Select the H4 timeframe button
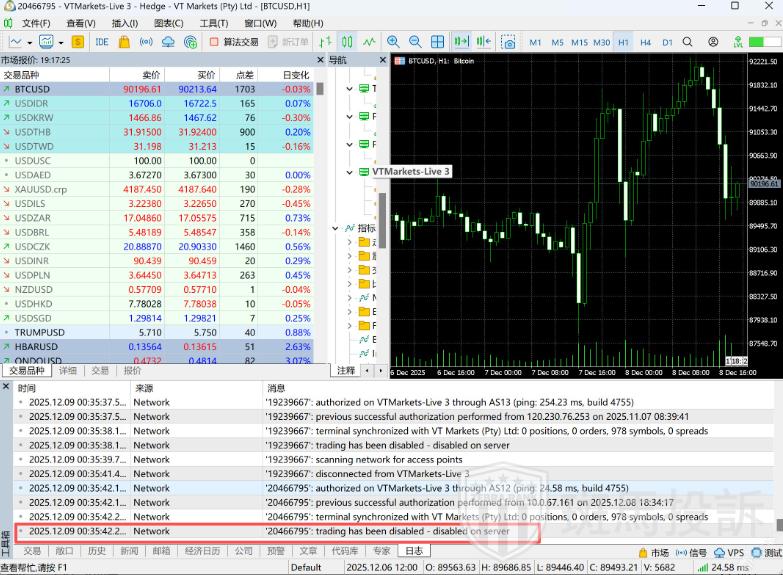 [x=645, y=42]
